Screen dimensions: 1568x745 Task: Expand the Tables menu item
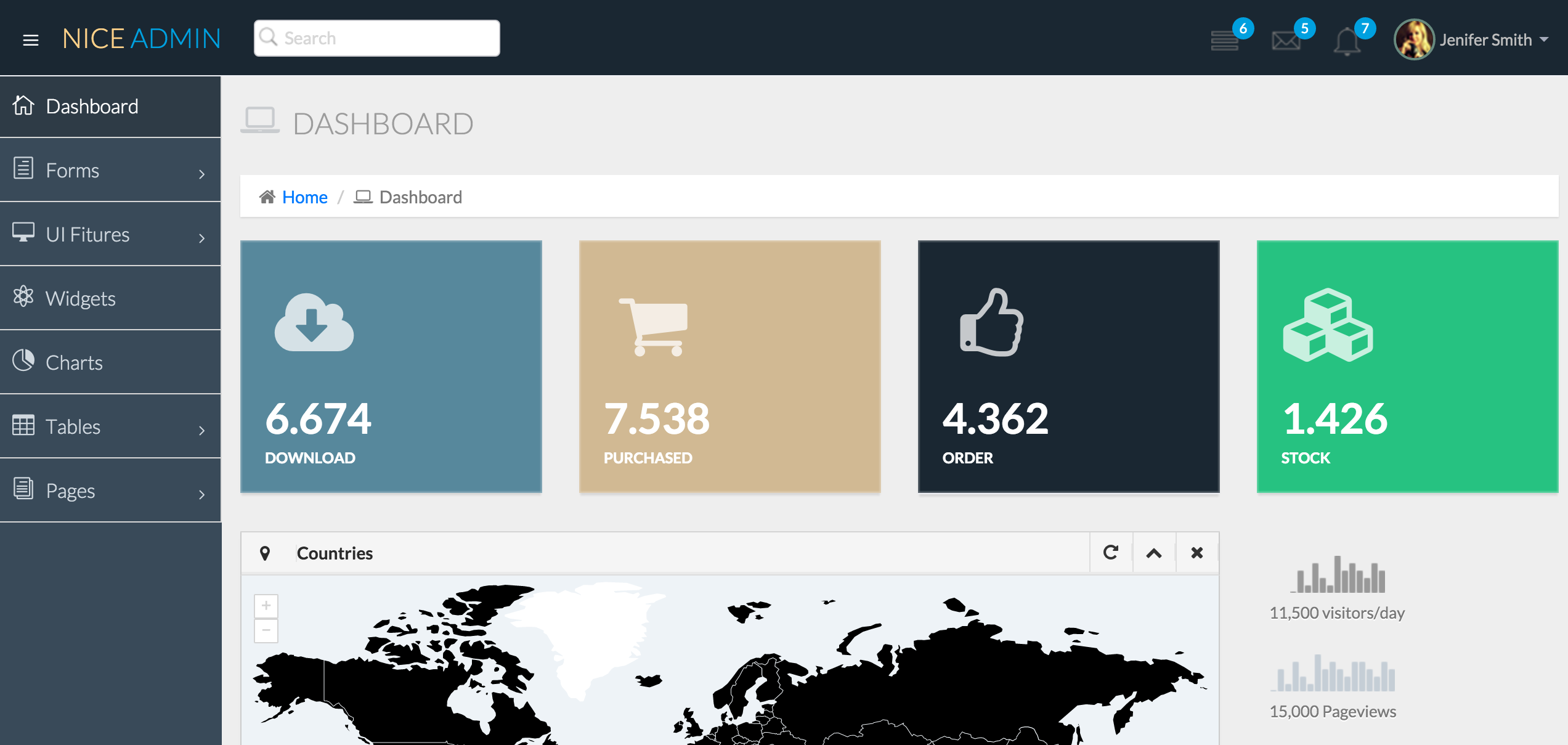click(x=110, y=425)
